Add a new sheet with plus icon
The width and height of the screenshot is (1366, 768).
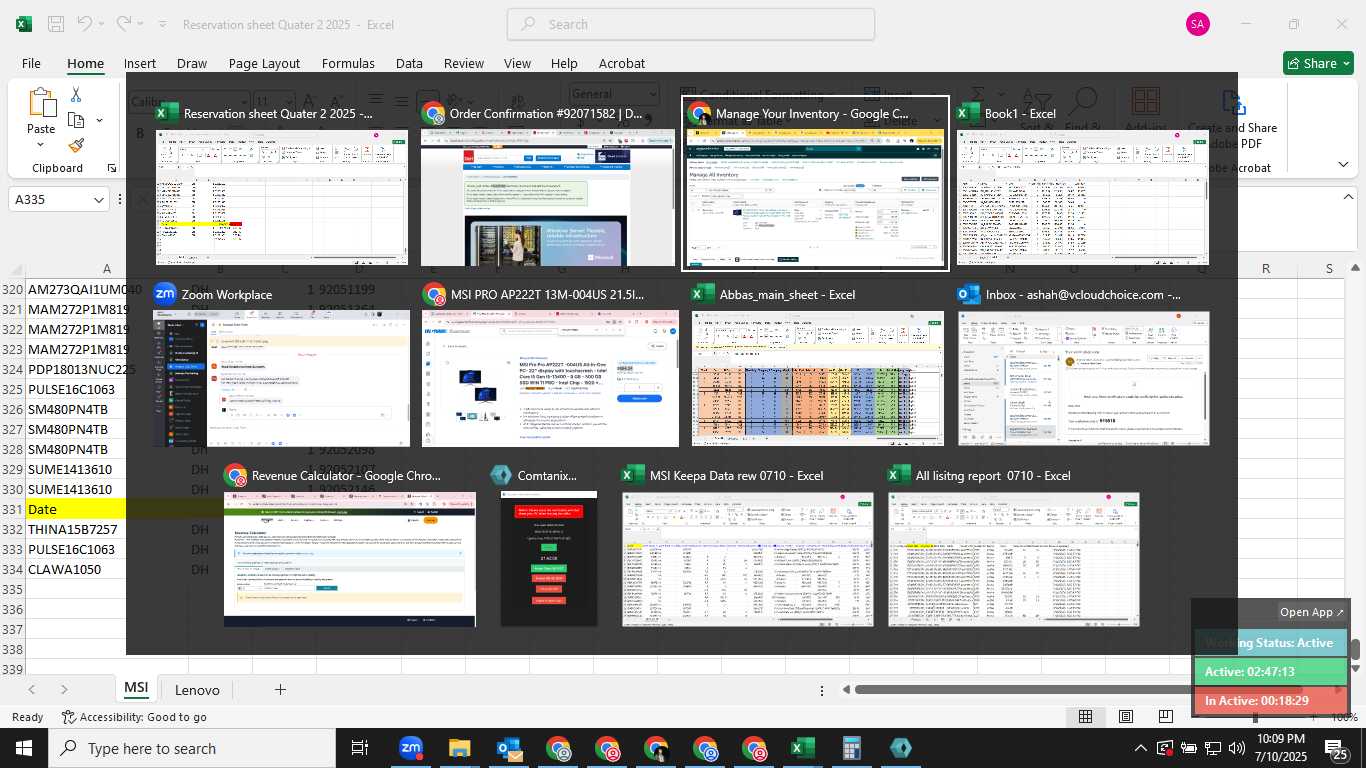280,690
